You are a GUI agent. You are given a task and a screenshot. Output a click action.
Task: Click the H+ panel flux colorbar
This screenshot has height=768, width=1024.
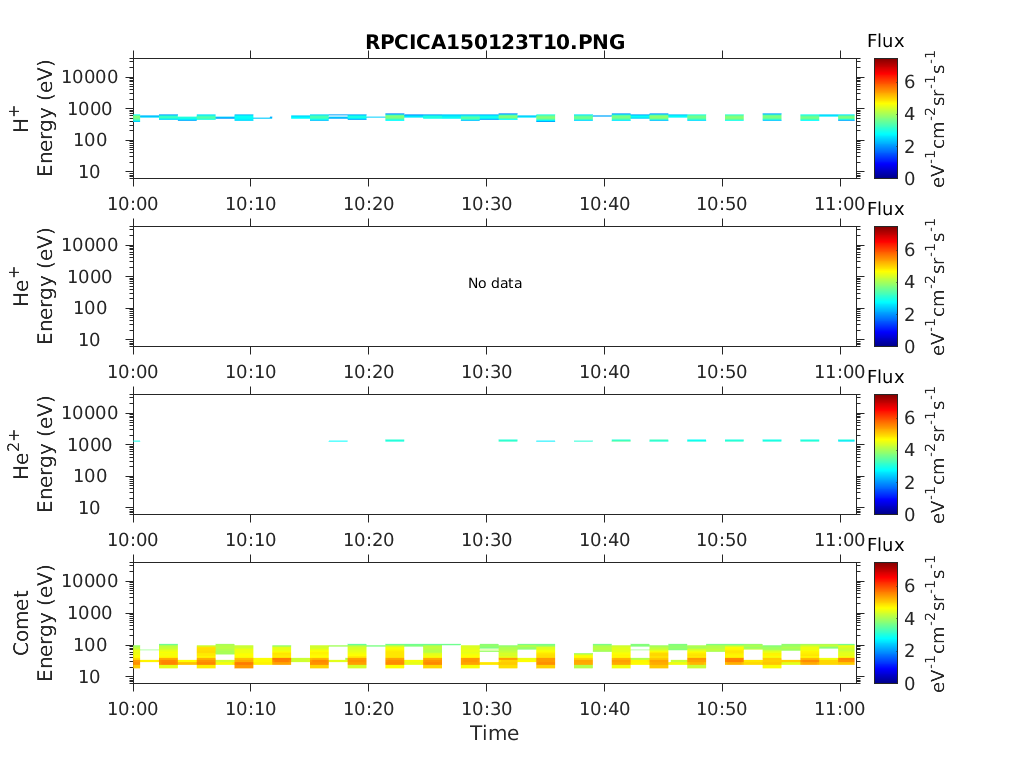pos(886,118)
